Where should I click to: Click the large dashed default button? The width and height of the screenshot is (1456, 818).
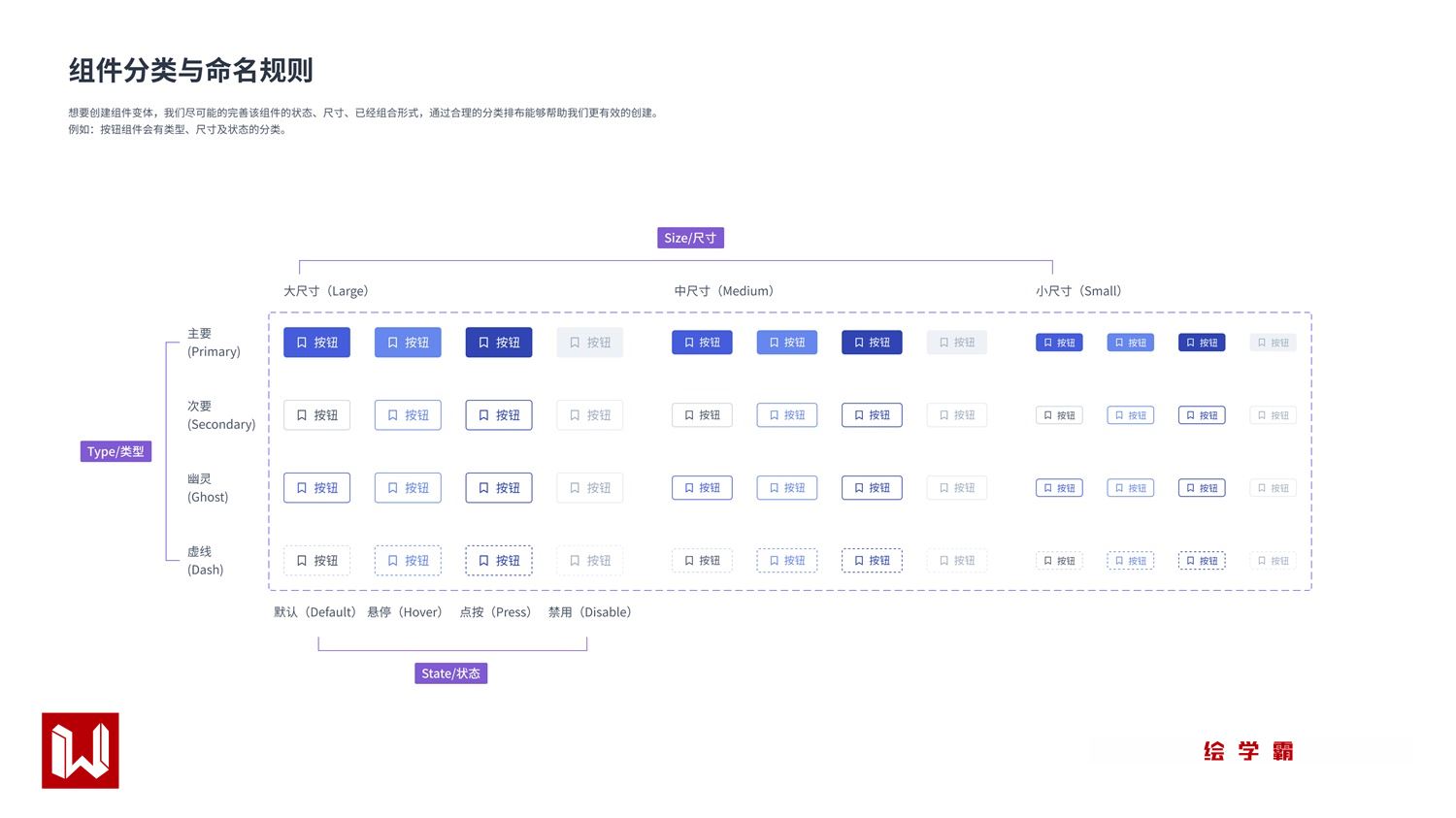316,561
